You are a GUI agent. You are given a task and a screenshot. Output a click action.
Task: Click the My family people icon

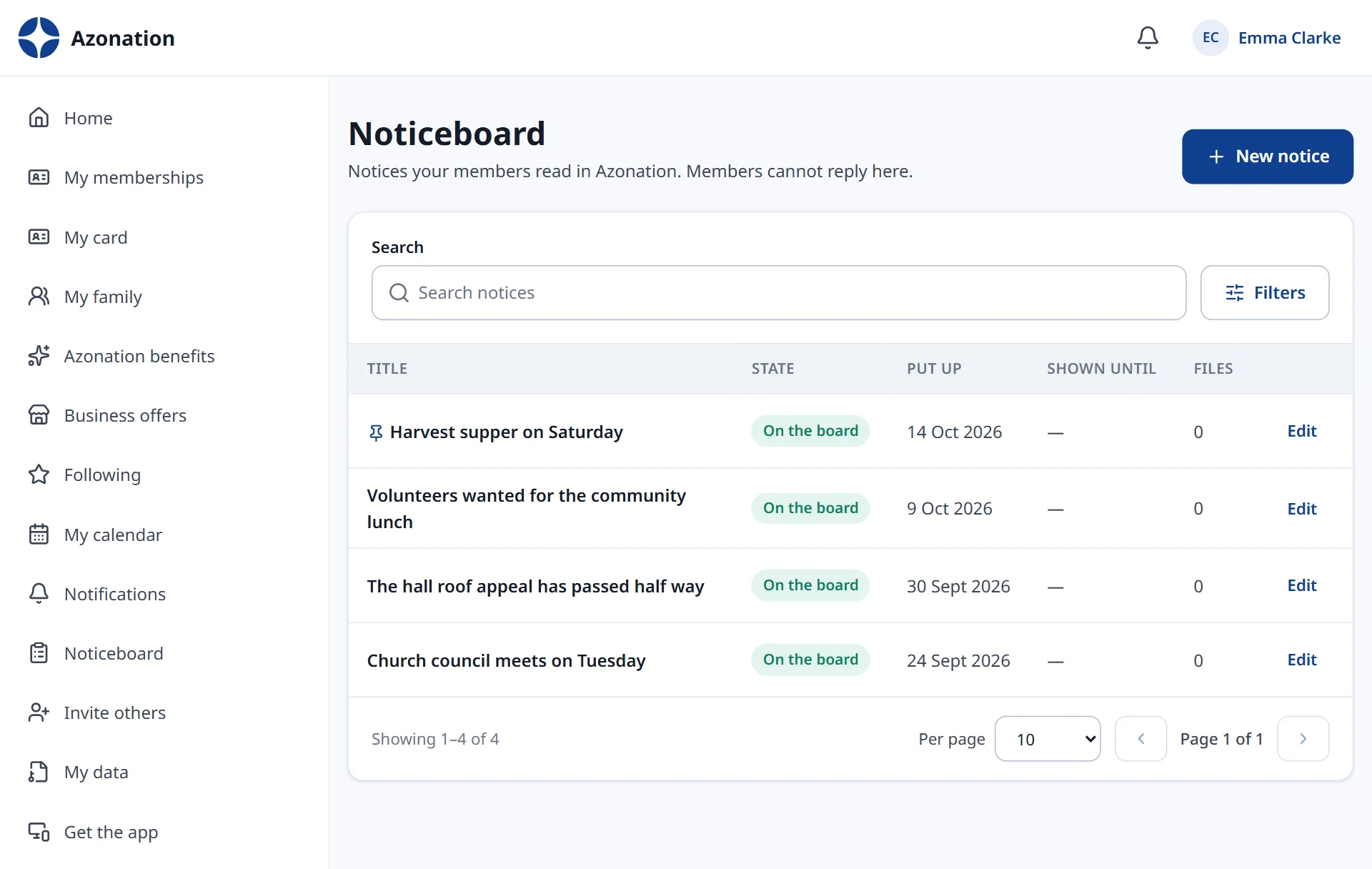[x=39, y=297]
